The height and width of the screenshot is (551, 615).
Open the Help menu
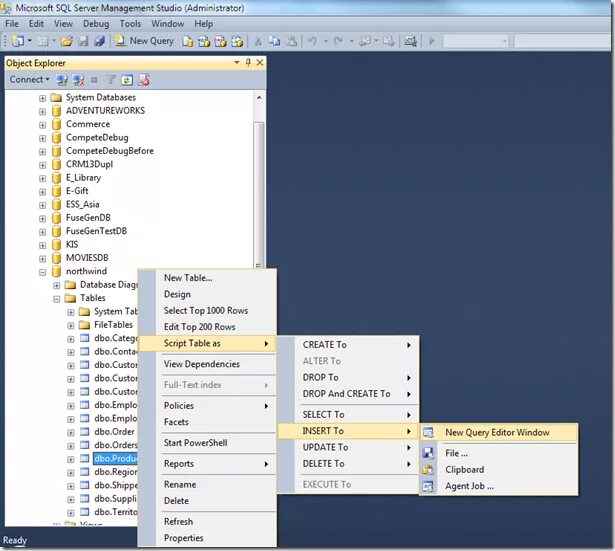pos(204,24)
